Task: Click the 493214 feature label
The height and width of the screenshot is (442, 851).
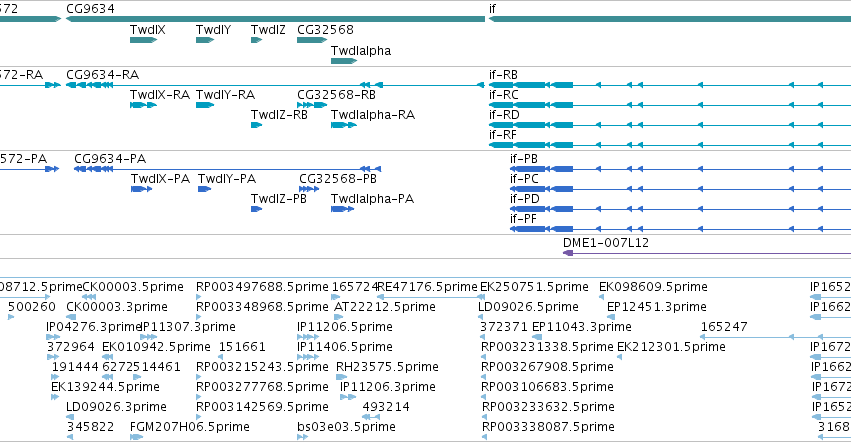Action: tap(386, 408)
